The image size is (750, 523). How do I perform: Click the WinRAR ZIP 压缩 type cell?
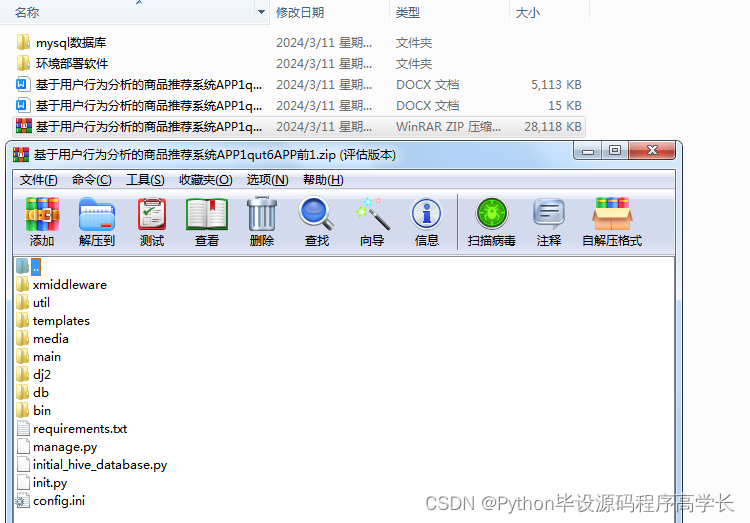[448, 127]
